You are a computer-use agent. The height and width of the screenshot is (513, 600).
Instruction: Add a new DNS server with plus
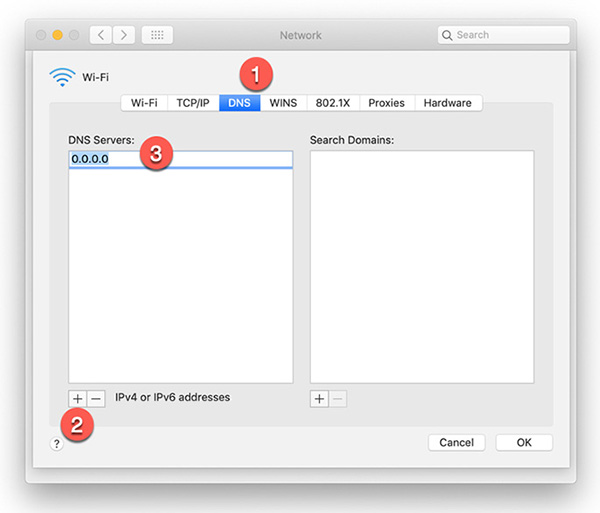78,398
